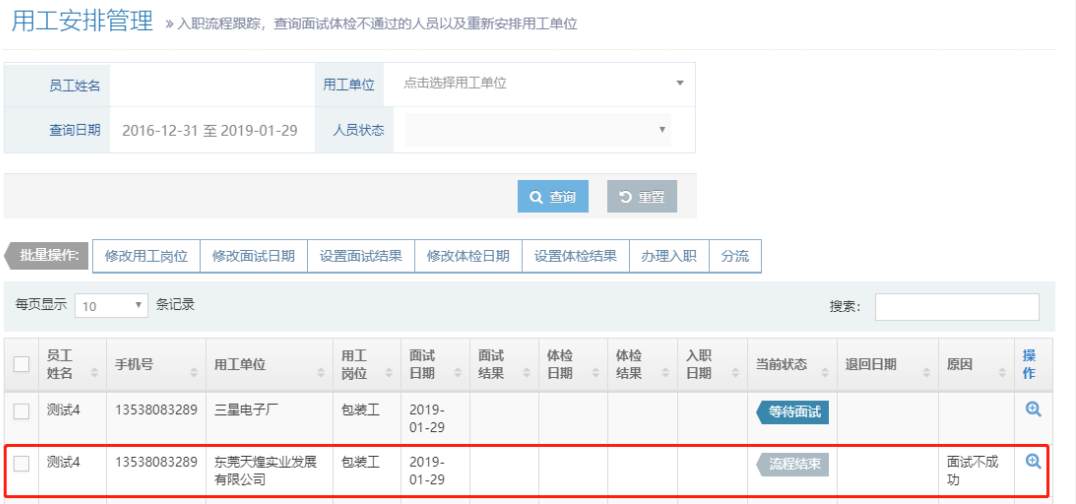Toggle the select-all checkbox in table header
The image size is (1076, 504).
(21, 364)
